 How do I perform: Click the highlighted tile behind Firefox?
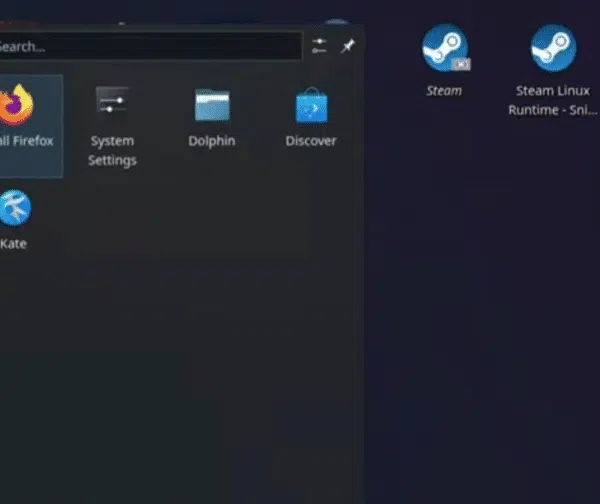click(x=31, y=126)
